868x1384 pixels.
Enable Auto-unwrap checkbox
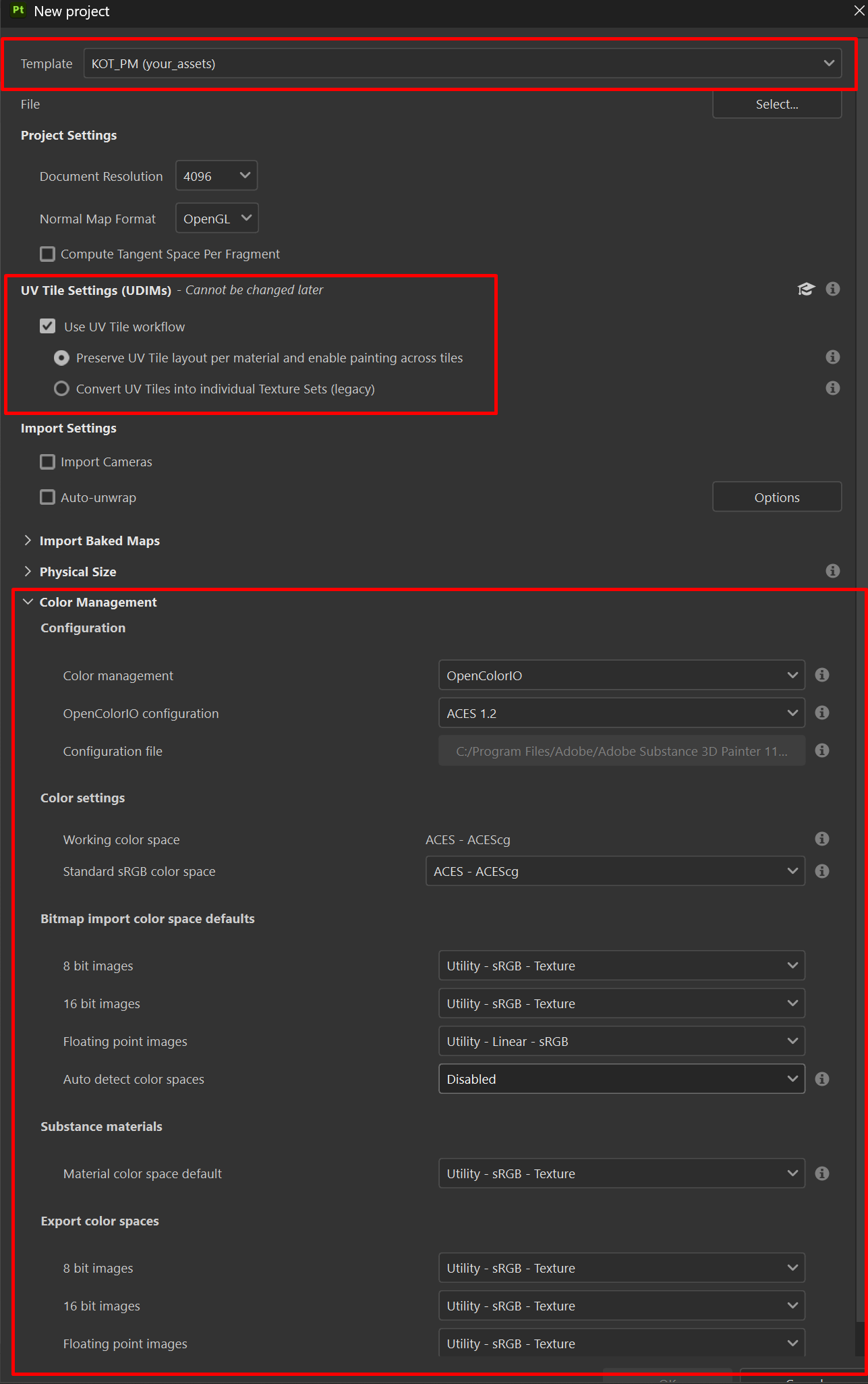tap(47, 497)
